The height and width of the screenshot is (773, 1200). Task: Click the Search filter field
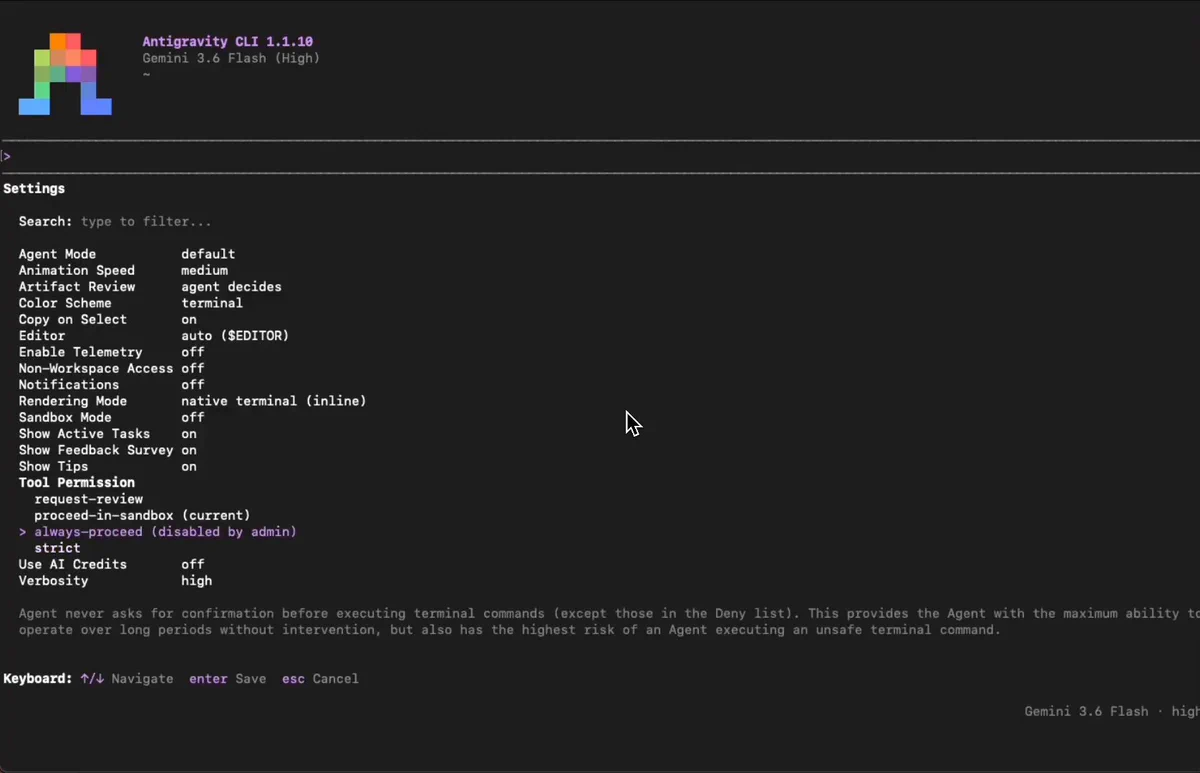(x=115, y=221)
